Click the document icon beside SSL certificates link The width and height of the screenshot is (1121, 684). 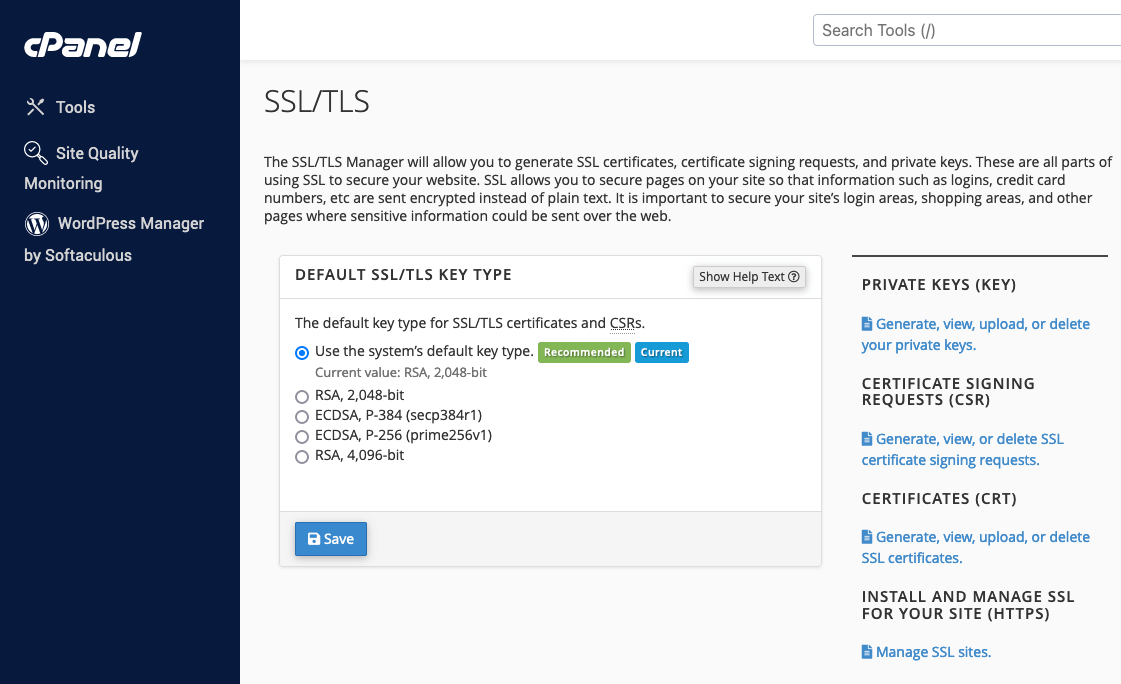point(866,537)
